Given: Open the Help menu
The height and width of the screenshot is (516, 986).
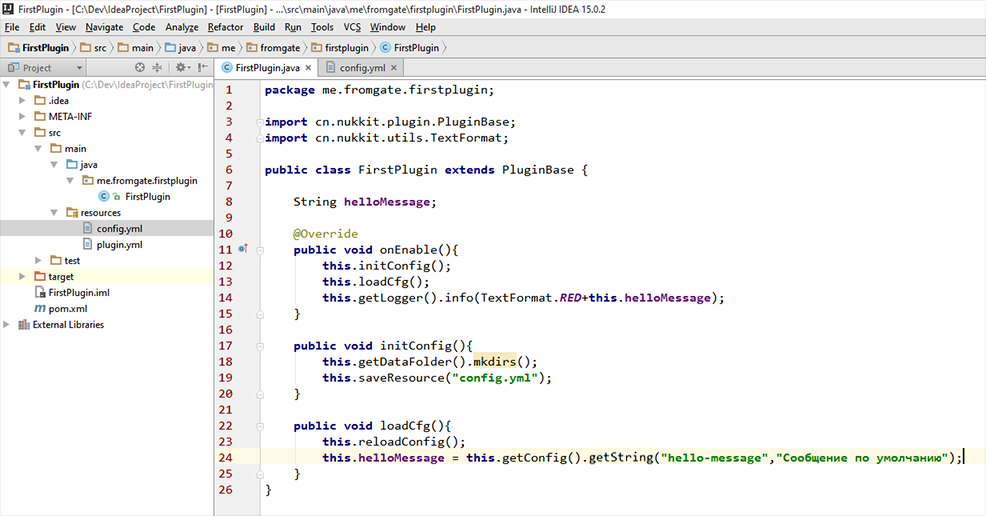Looking at the screenshot, I should [x=426, y=27].
